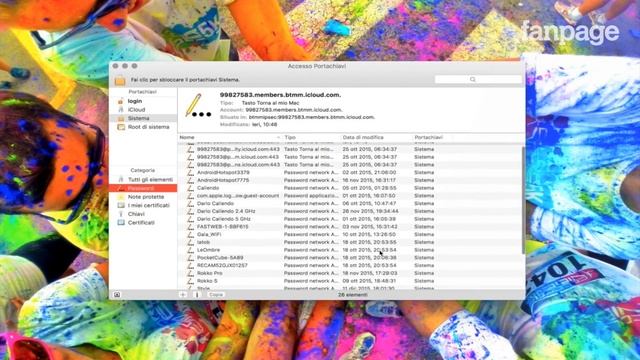Viewport: 640px width, 360px height.
Task: Click the 99827583.members.btmm.icloud.com. title
Action: coord(280,95)
